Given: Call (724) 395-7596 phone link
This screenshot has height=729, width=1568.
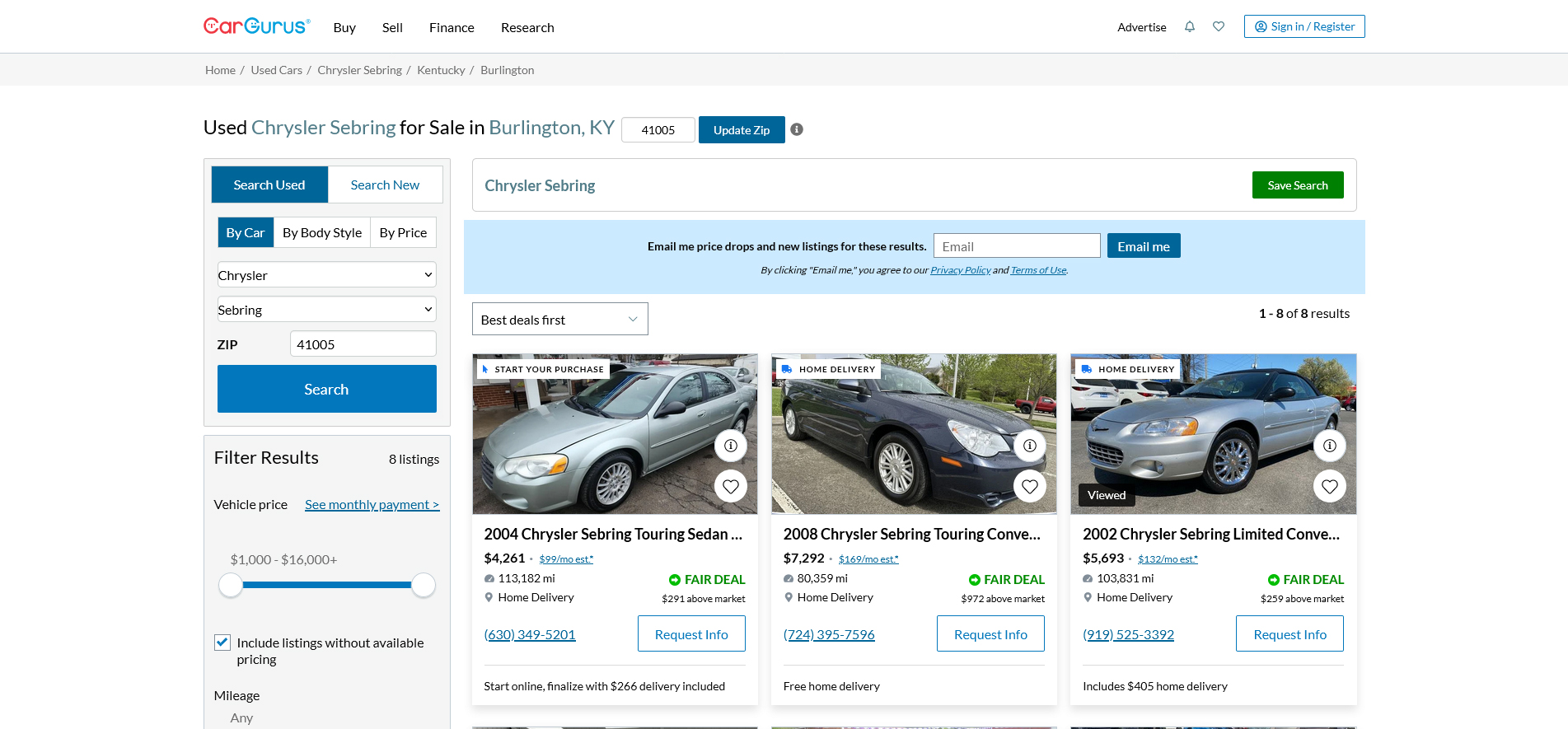Looking at the screenshot, I should (829, 634).
